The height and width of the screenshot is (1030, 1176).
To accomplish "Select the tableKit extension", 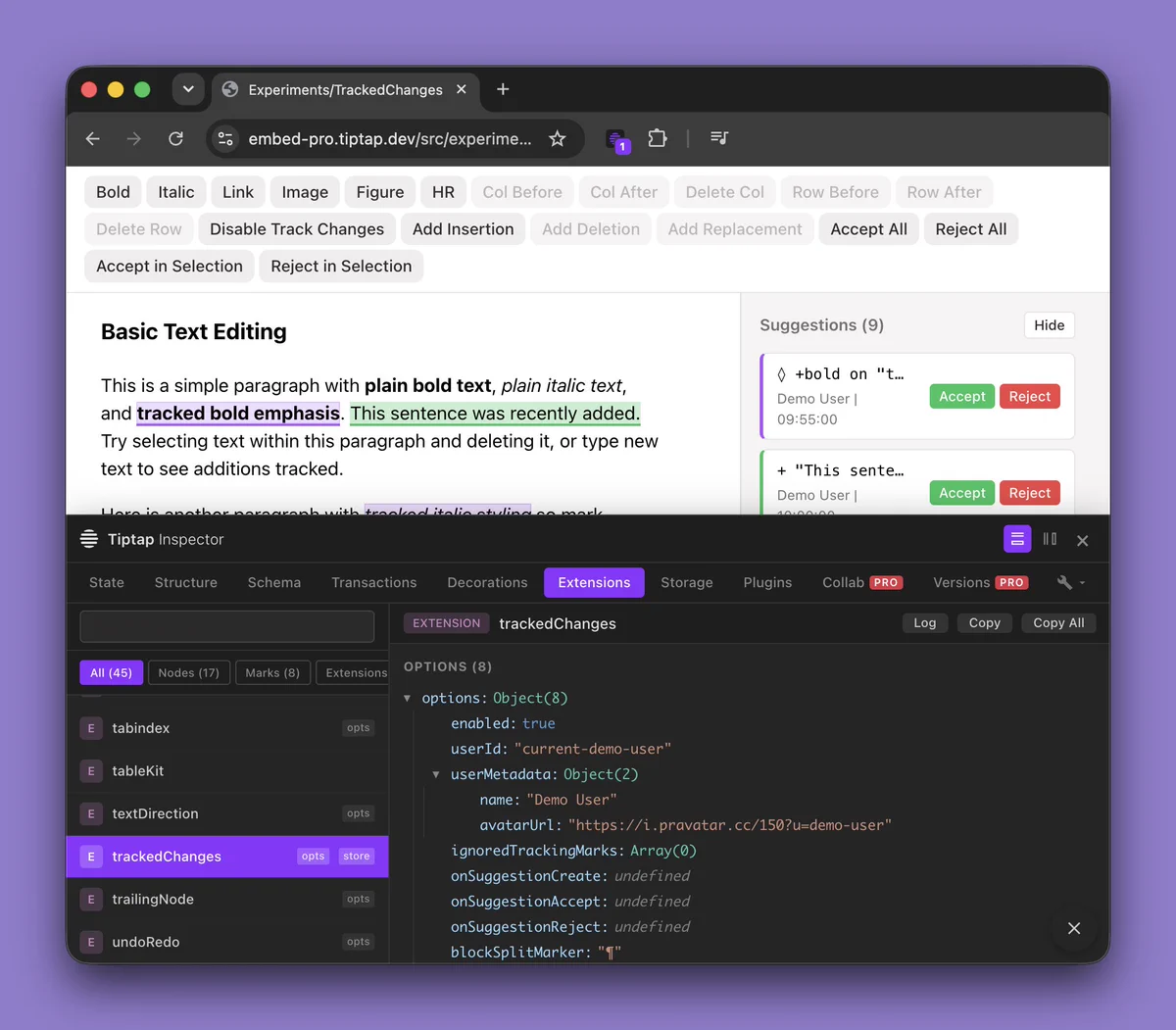I will pyautogui.click(x=227, y=771).
